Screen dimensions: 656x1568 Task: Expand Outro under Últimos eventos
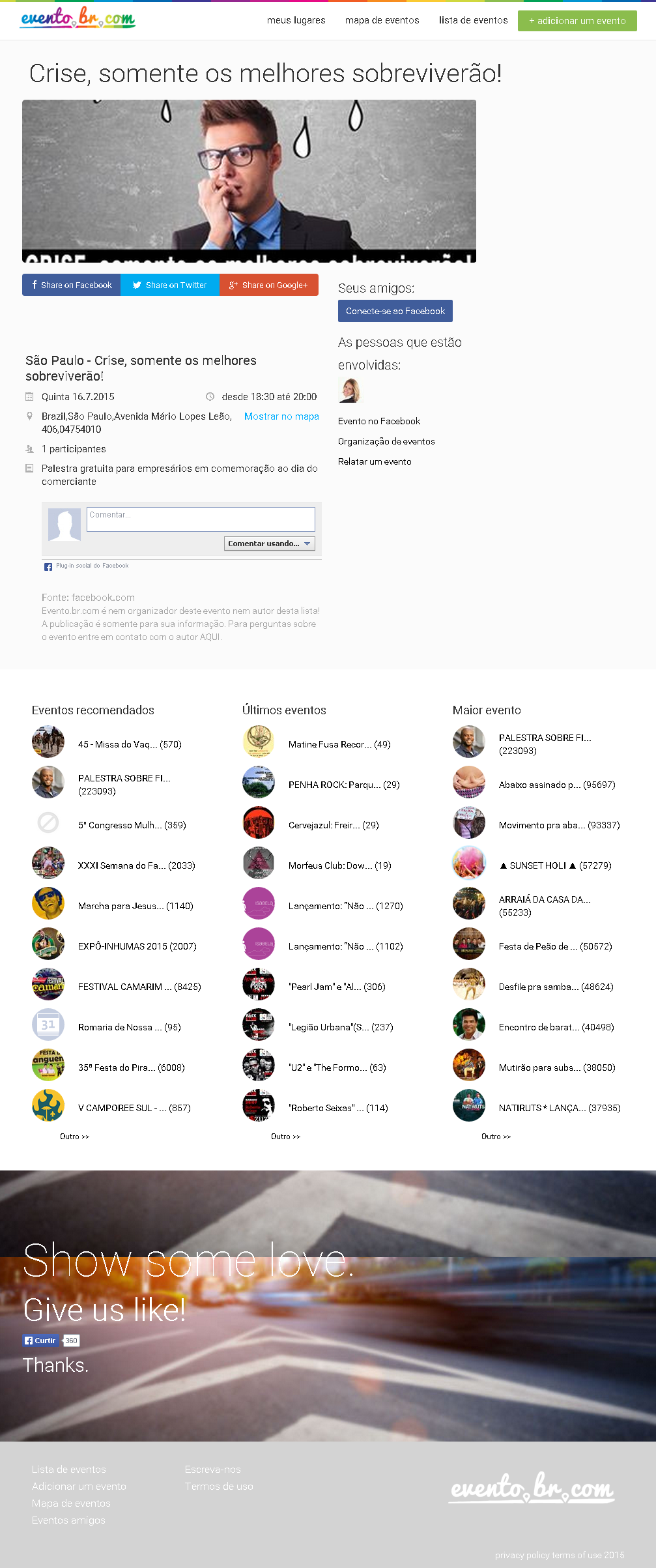tap(285, 1137)
